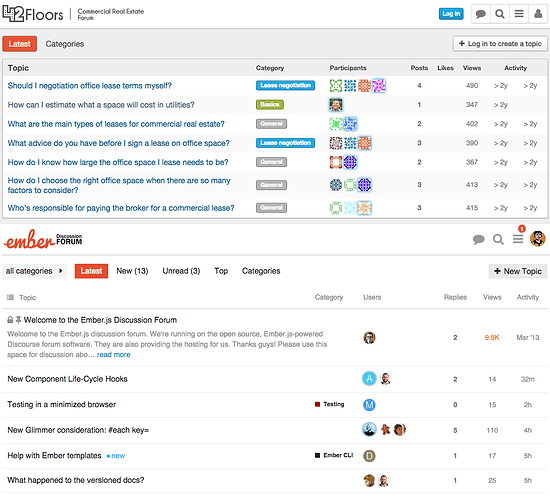The height and width of the screenshot is (500, 550).
Task: Click first avatar on New Glimmer consideration row
Action: pos(369,429)
